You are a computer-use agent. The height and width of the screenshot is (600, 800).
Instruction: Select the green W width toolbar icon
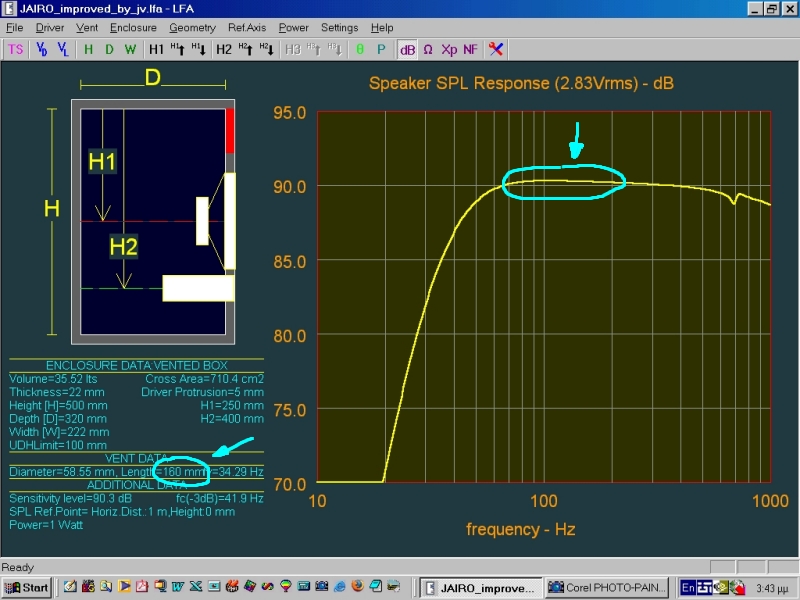(x=130, y=49)
